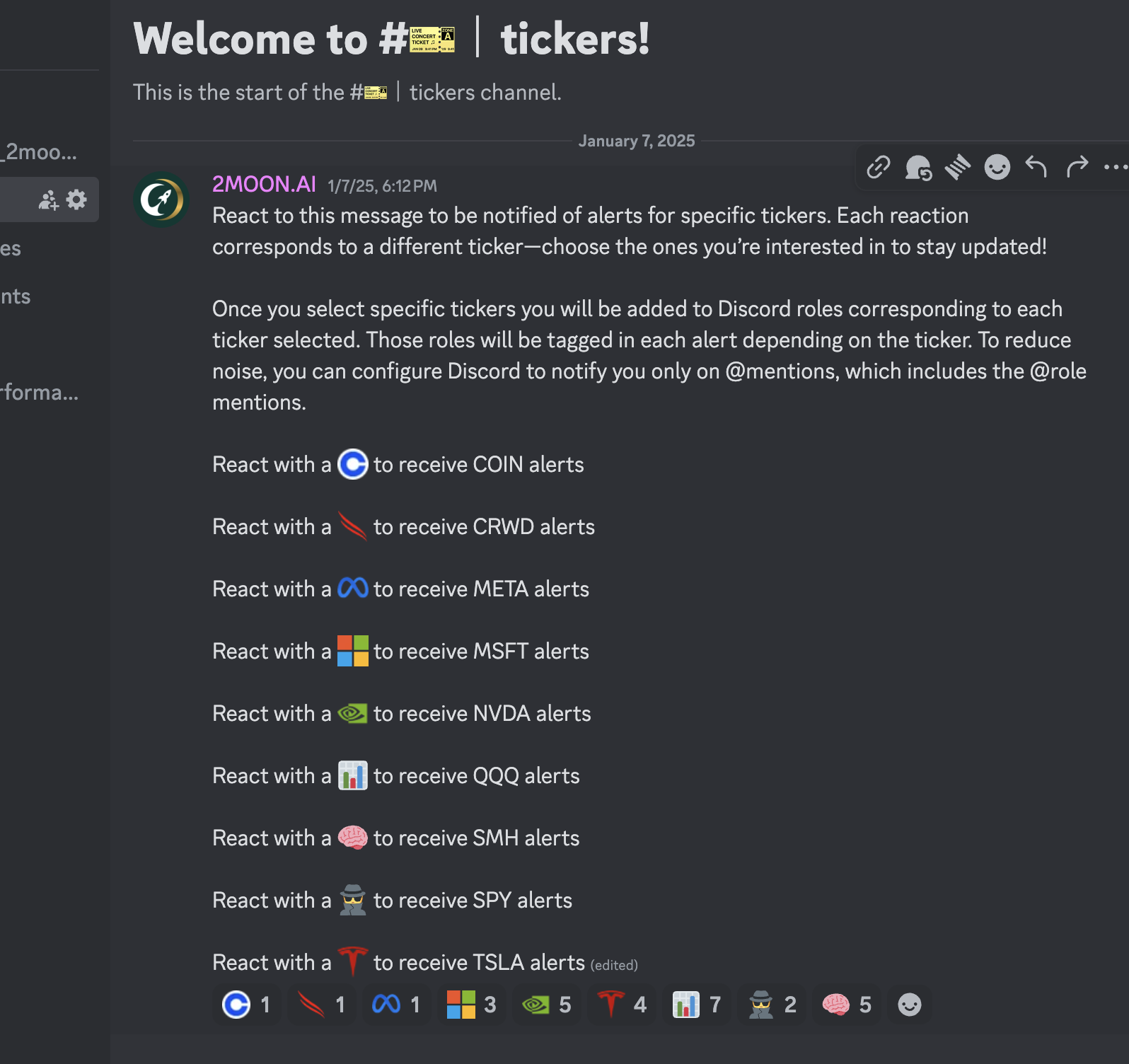Select the channel ending in "_2moo..."

click(40, 152)
